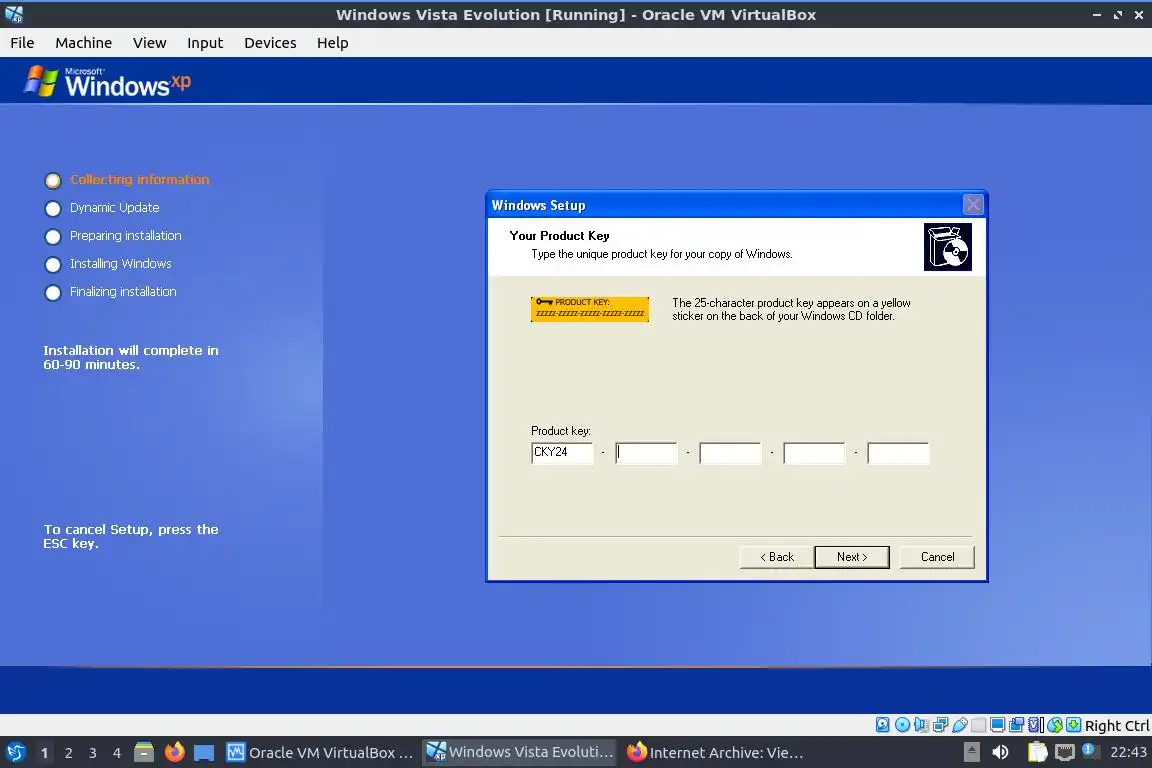Maximize the VirtualBox window
This screenshot has height=768, width=1152.
[1118, 15]
